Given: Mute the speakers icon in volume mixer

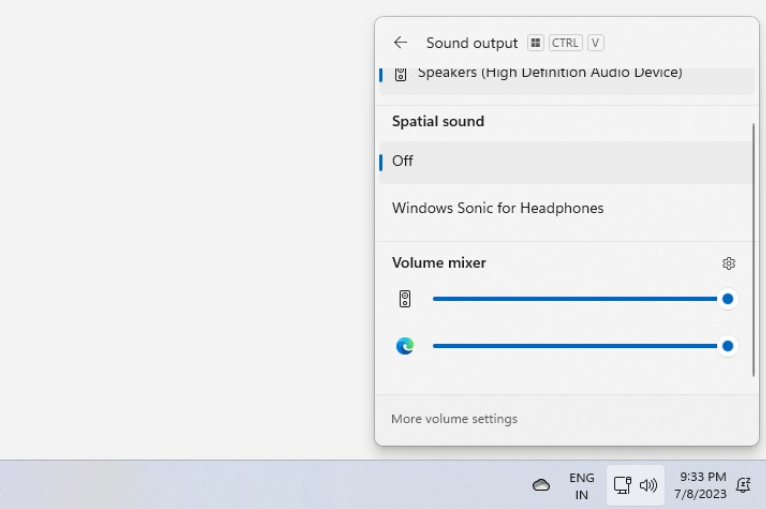Looking at the screenshot, I should point(405,299).
